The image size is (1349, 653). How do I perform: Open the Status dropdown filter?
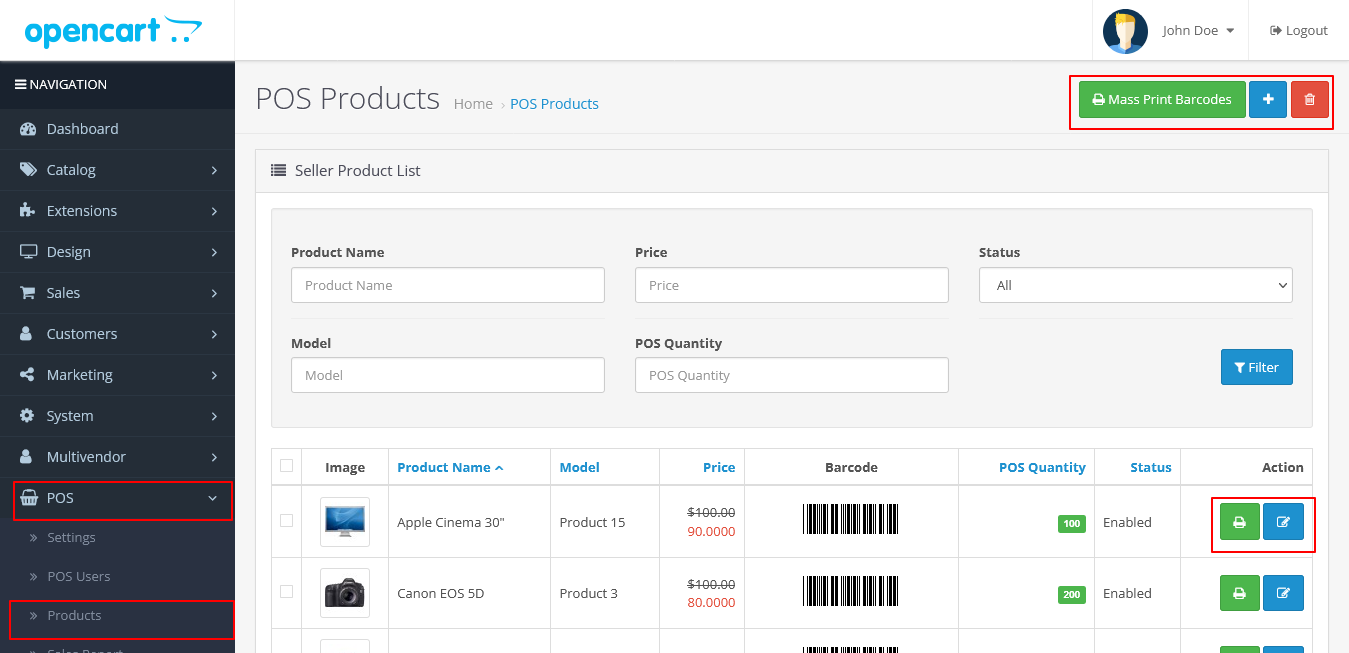[1135, 285]
